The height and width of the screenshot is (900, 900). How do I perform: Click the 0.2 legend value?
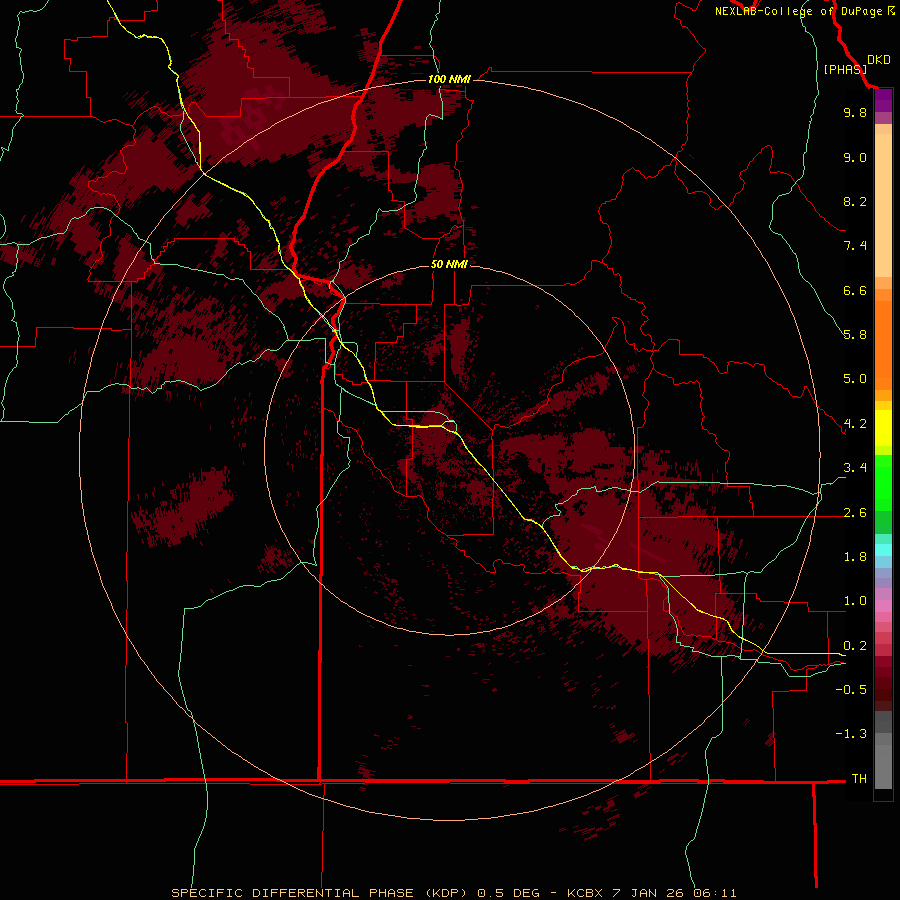click(855, 646)
